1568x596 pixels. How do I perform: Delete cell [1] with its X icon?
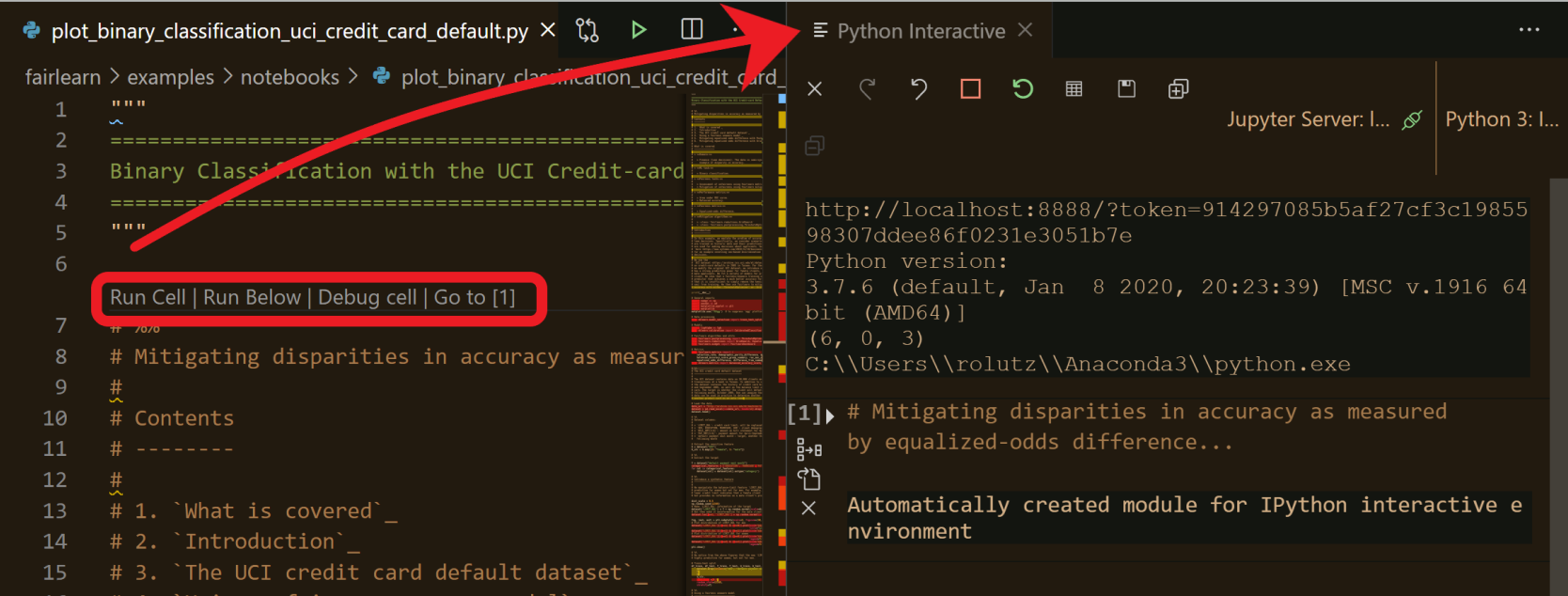[x=808, y=509]
